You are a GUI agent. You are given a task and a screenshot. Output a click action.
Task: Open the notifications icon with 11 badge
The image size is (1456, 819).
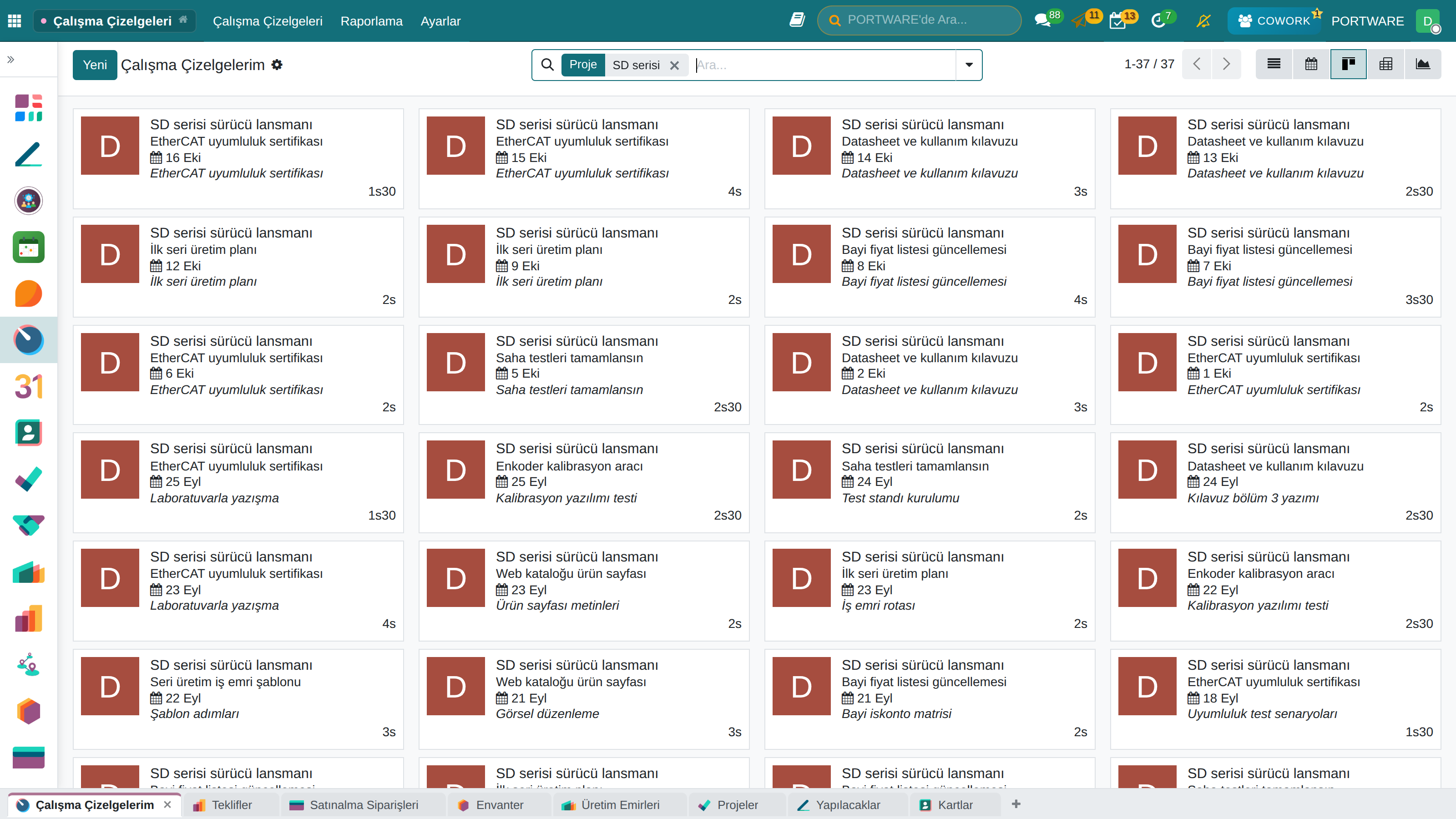point(1080,21)
